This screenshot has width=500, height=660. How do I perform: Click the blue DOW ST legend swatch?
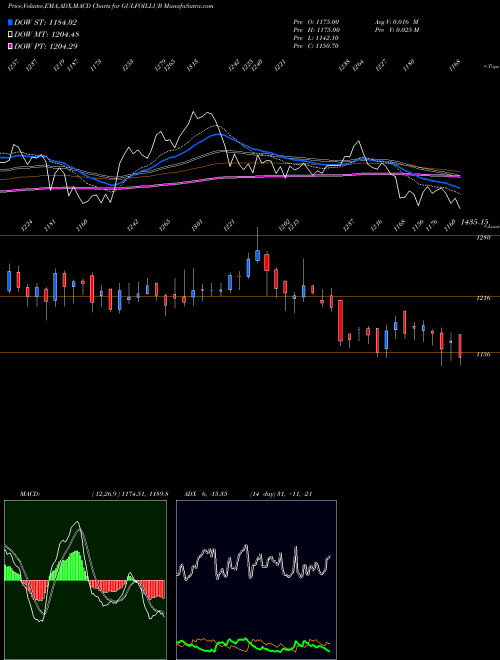pos(10,22)
